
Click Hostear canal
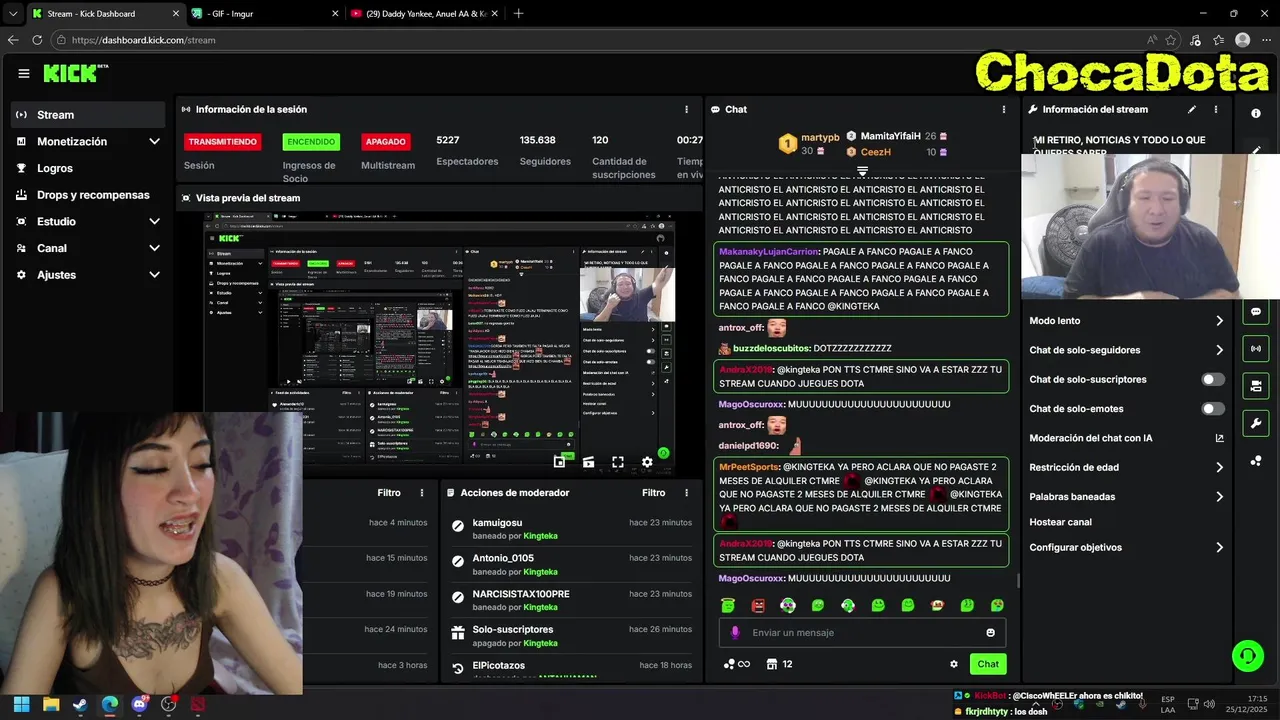click(x=1060, y=522)
